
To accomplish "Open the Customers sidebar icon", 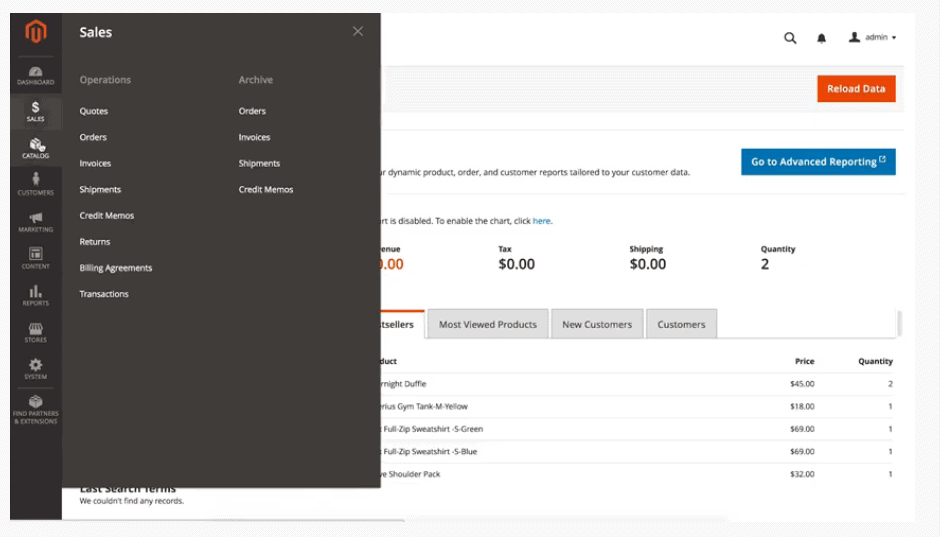I will tap(35, 185).
